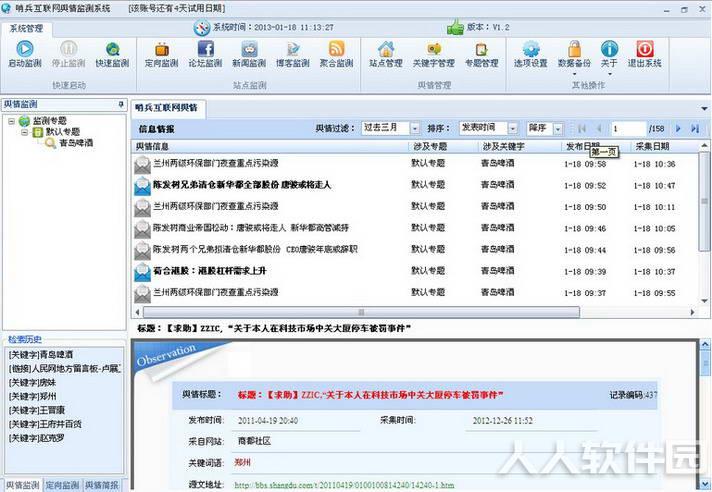This screenshot has width=712, height=492.
Task: Select history item [链接]人民网地方留言板
Action: [64, 369]
